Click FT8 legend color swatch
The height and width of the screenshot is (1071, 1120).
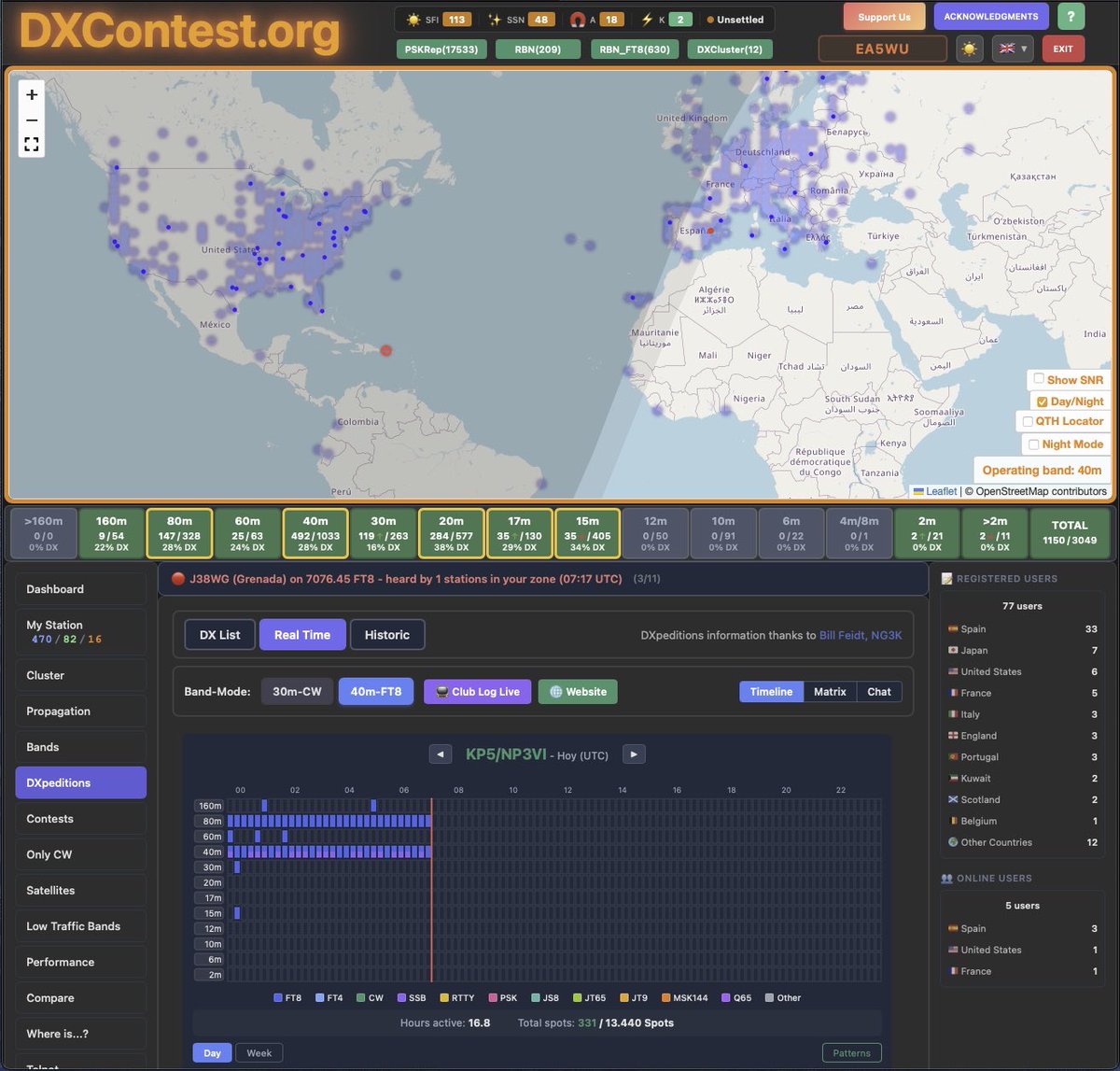278,998
